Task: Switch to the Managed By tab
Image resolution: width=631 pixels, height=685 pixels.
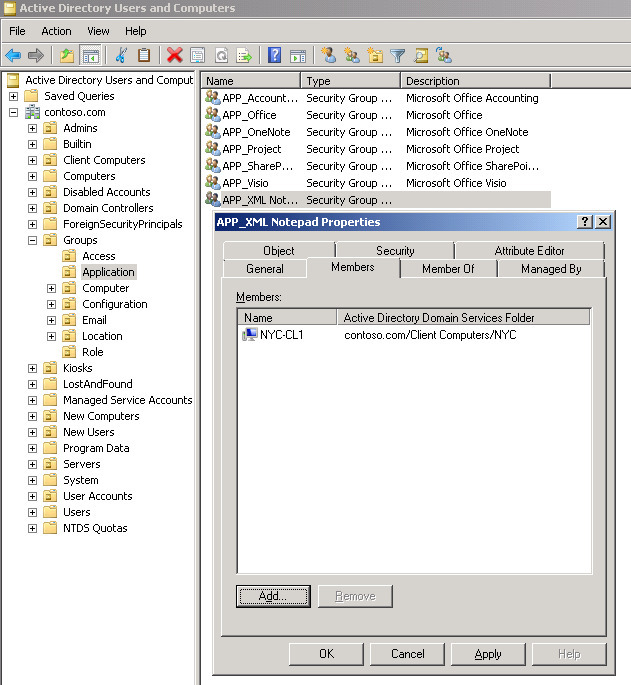Action: [551, 269]
